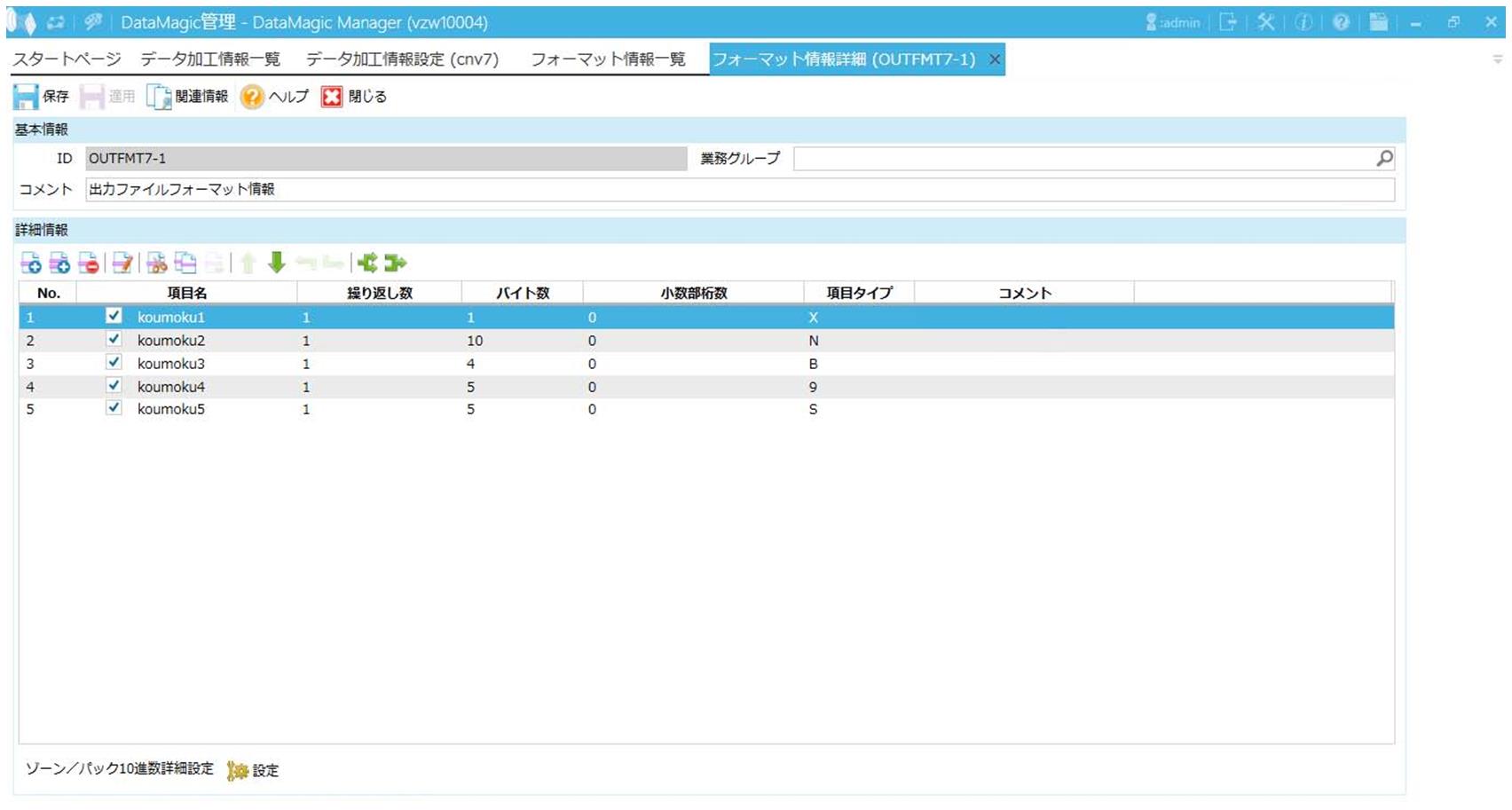
Task: Uncheck the koumoku1 checkbox
Action: click(x=114, y=316)
